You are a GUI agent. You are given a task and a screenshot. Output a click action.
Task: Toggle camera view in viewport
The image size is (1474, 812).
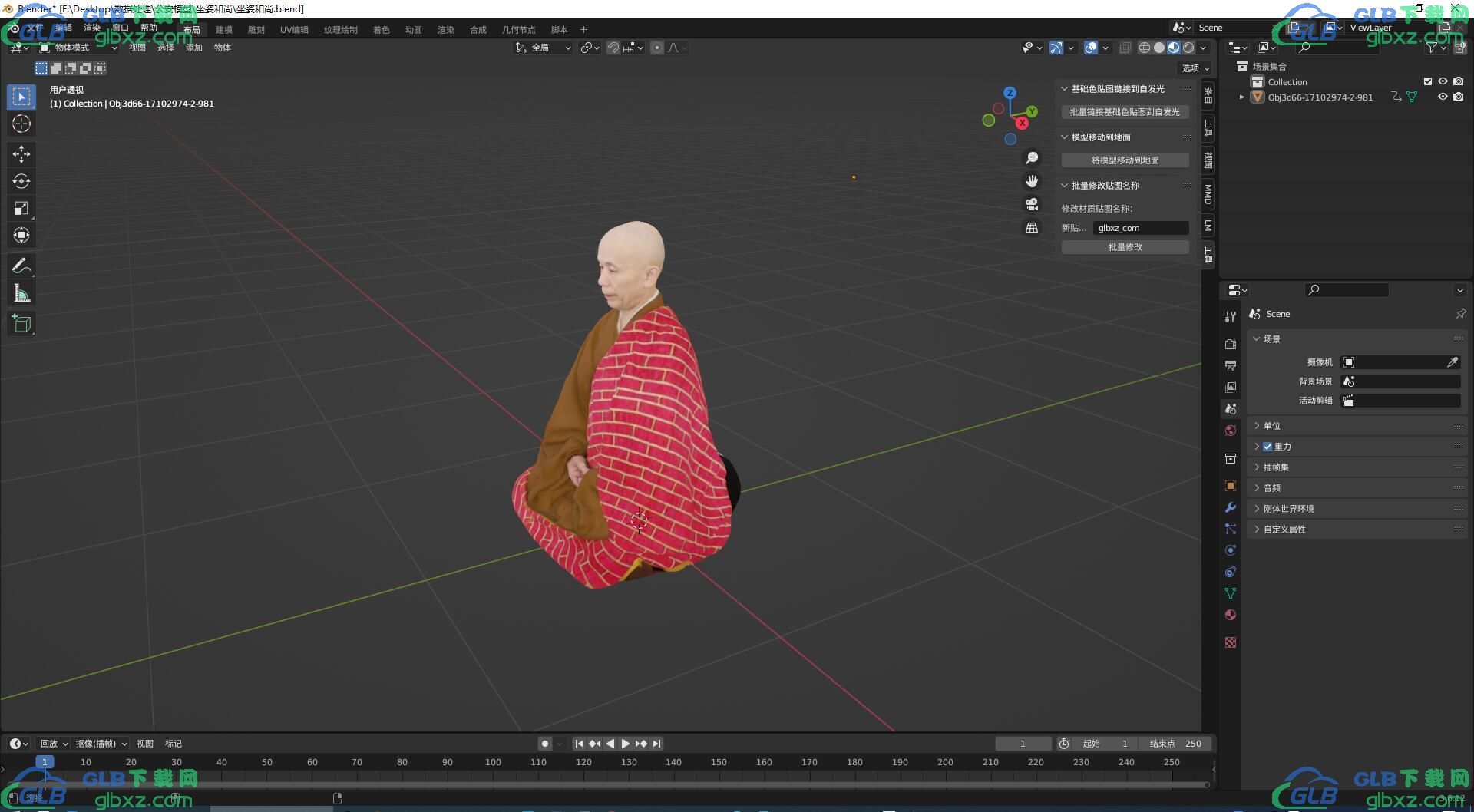[x=1032, y=204]
